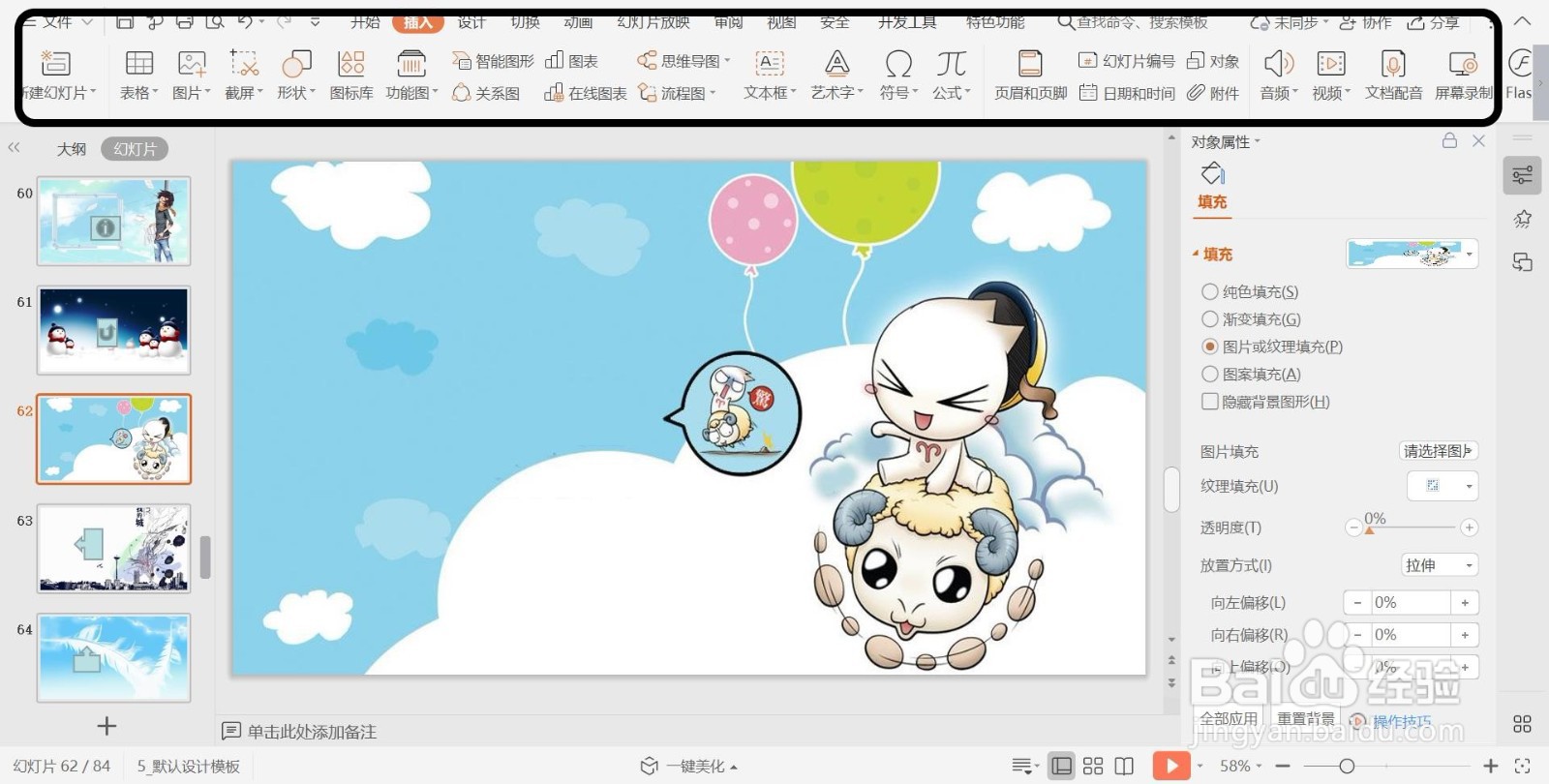The image size is (1549, 784).
Task: Increase 向左偏移 offset with plus
Action: point(1465,602)
